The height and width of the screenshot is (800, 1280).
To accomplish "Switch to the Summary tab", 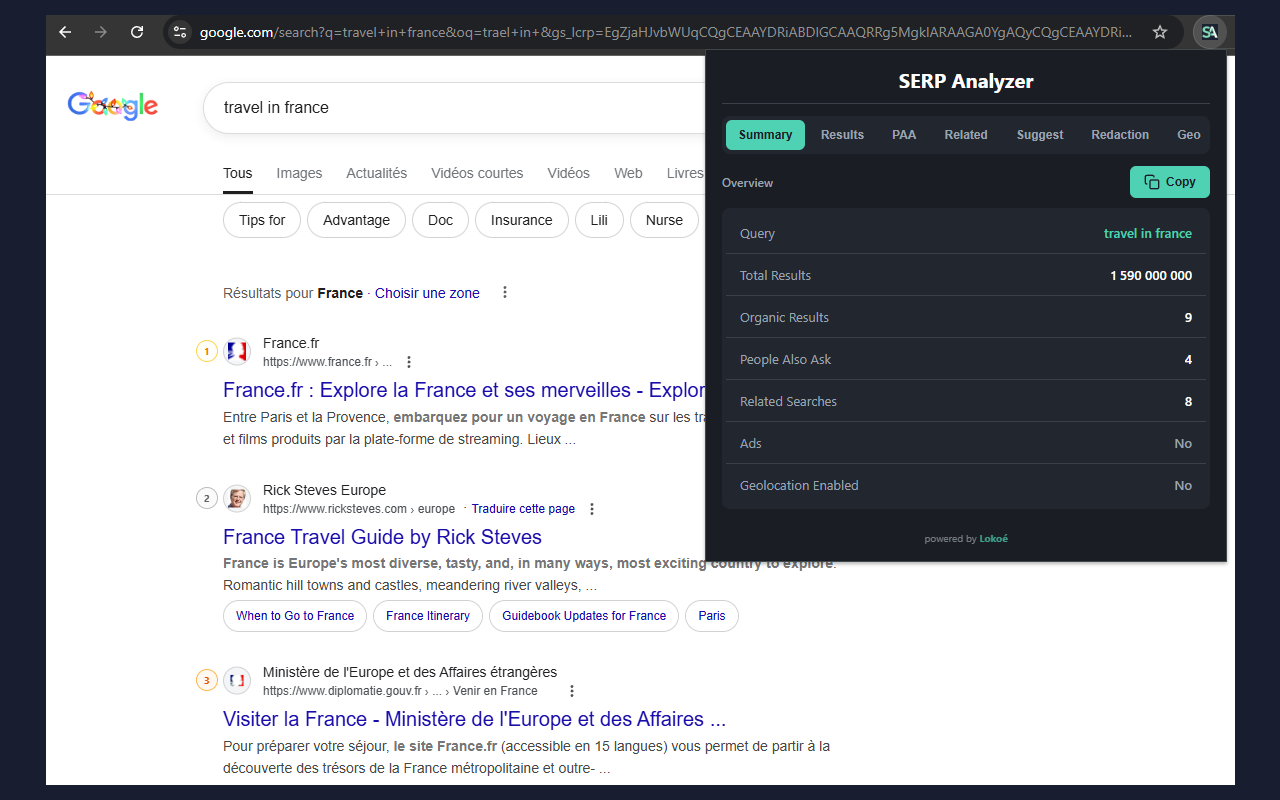I will click(x=765, y=135).
